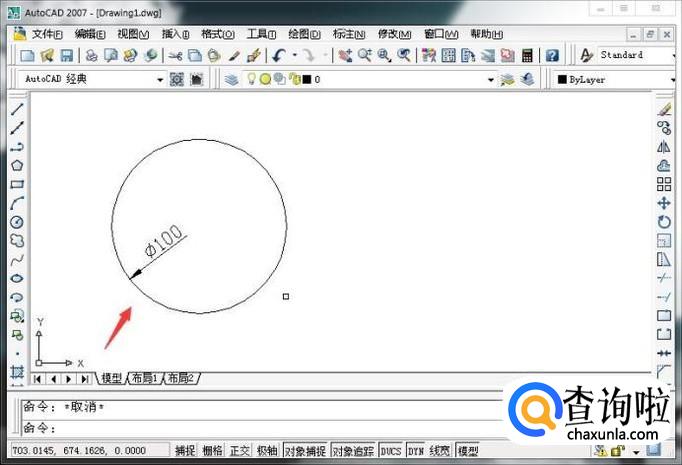Select the Polygon drawing tool

coord(17,165)
